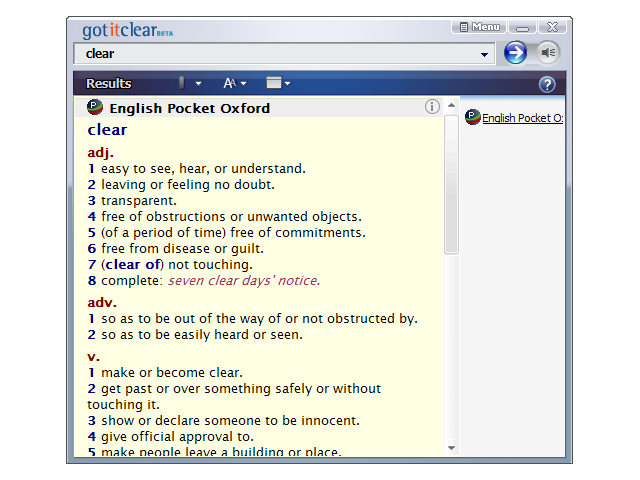Click 'show or declare someone to be innocent.'
The width and height of the screenshot is (640, 480).
pos(231,421)
